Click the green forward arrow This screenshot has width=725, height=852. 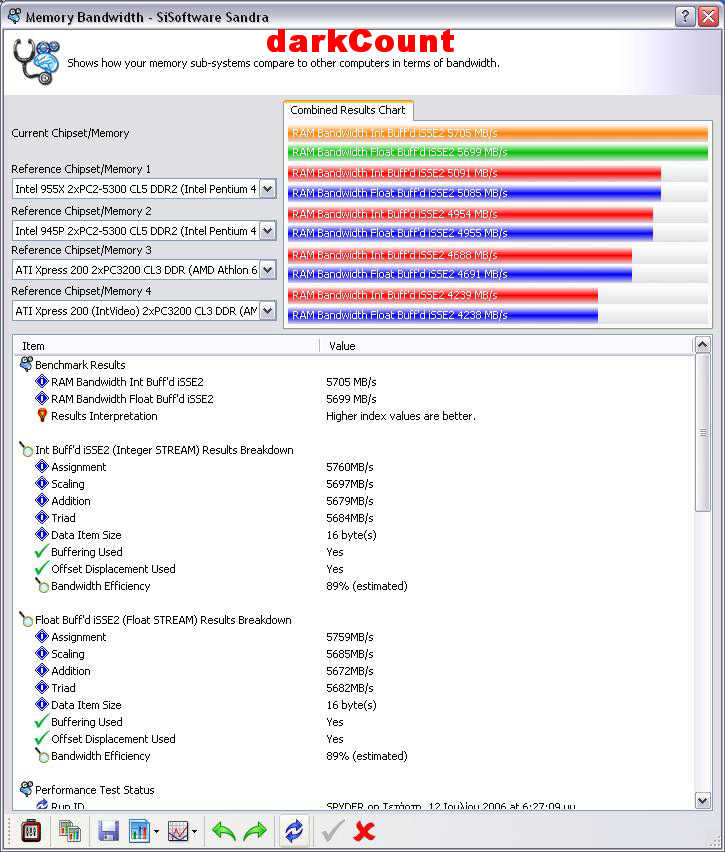(x=255, y=831)
